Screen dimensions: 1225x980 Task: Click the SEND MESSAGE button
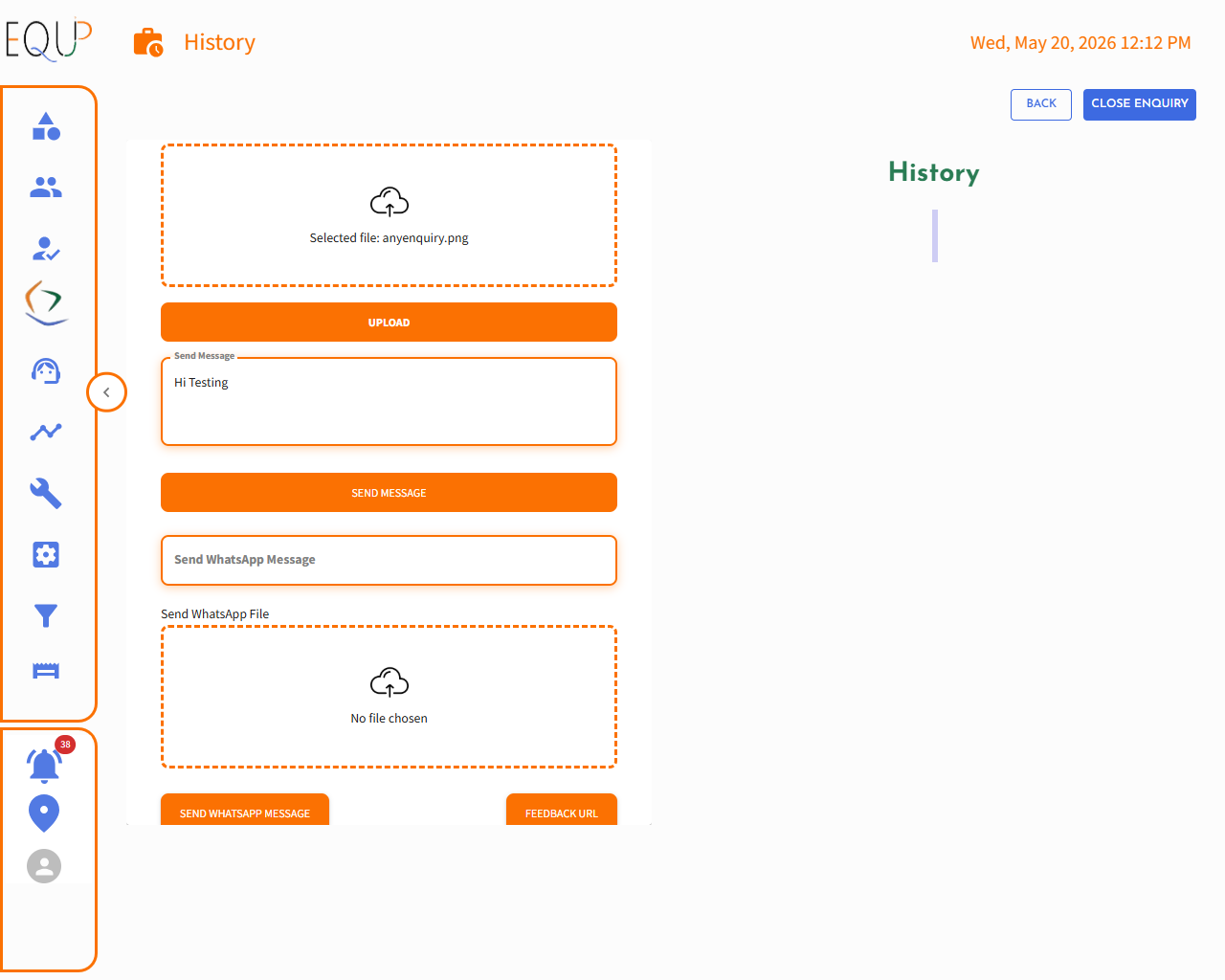coord(389,493)
